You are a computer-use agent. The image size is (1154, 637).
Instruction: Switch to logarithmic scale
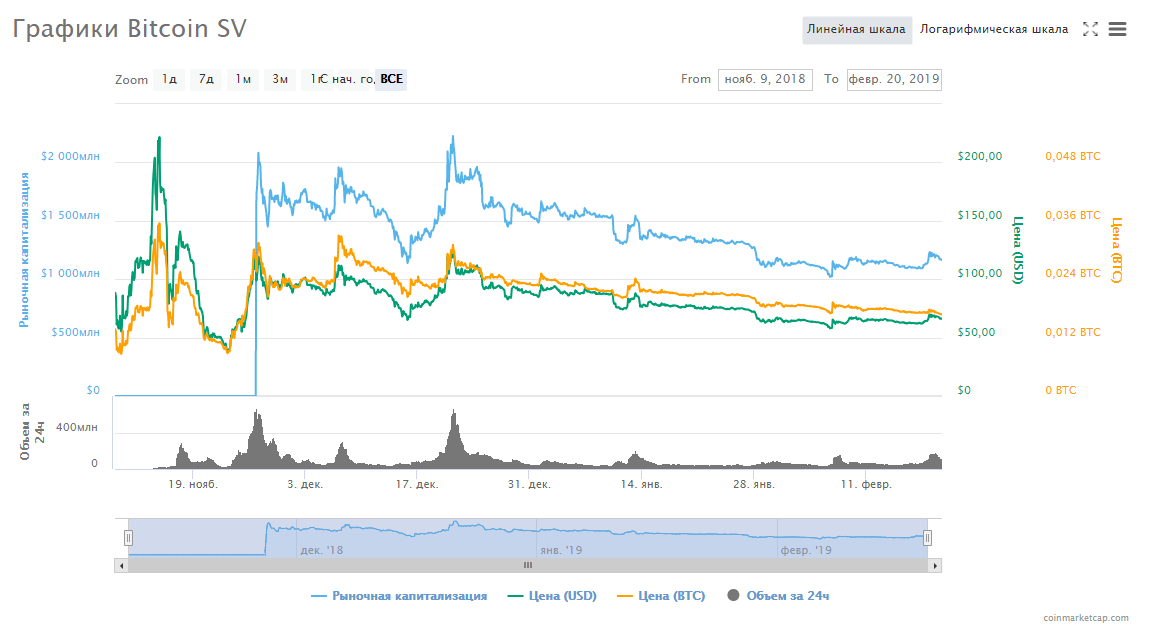click(x=994, y=29)
